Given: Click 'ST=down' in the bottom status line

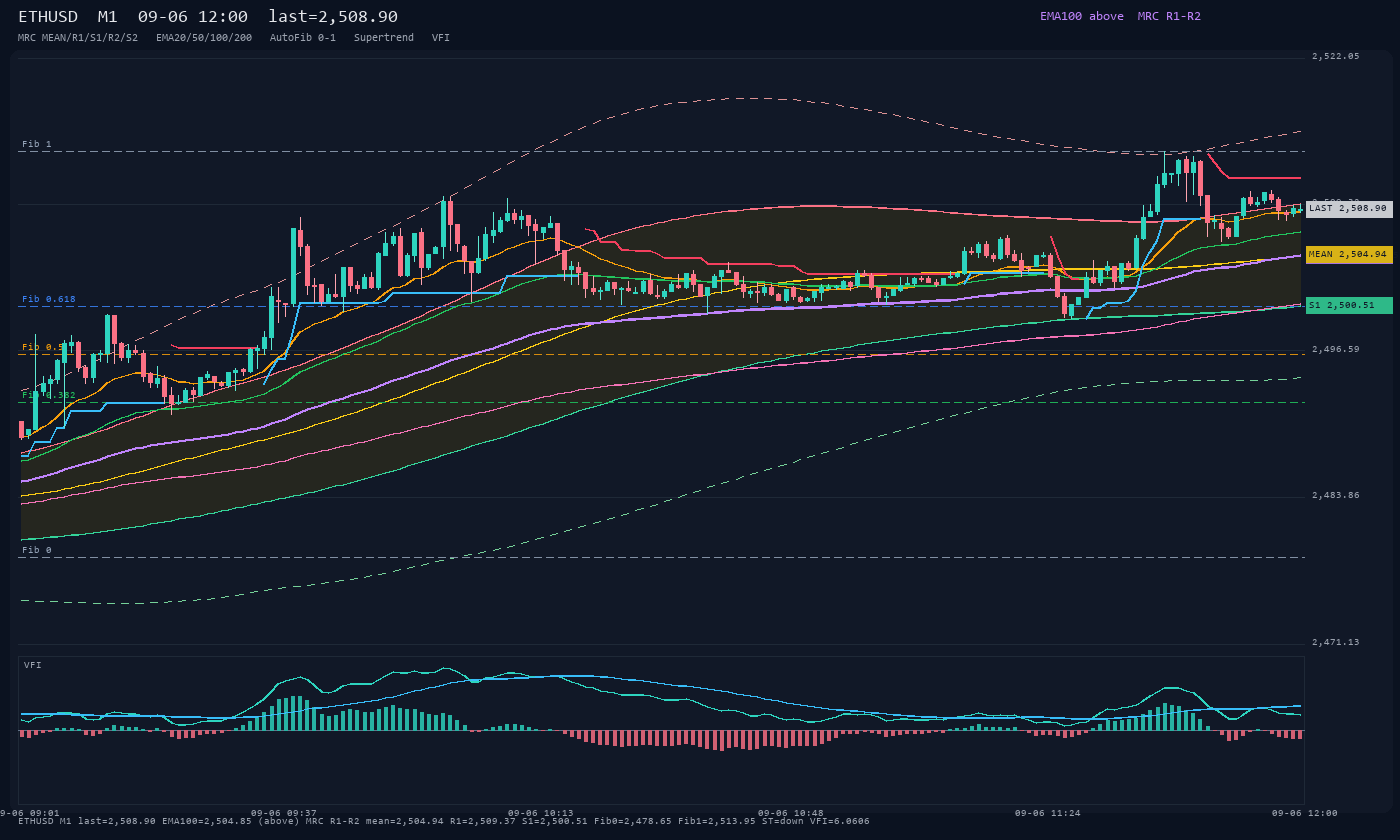Looking at the screenshot, I should click(782, 821).
